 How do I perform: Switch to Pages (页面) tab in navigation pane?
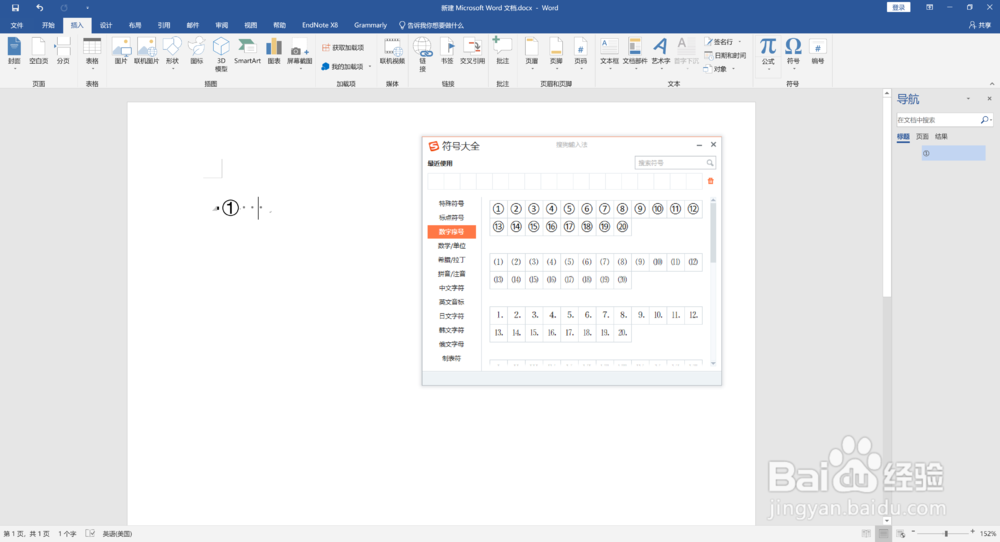tap(922, 136)
